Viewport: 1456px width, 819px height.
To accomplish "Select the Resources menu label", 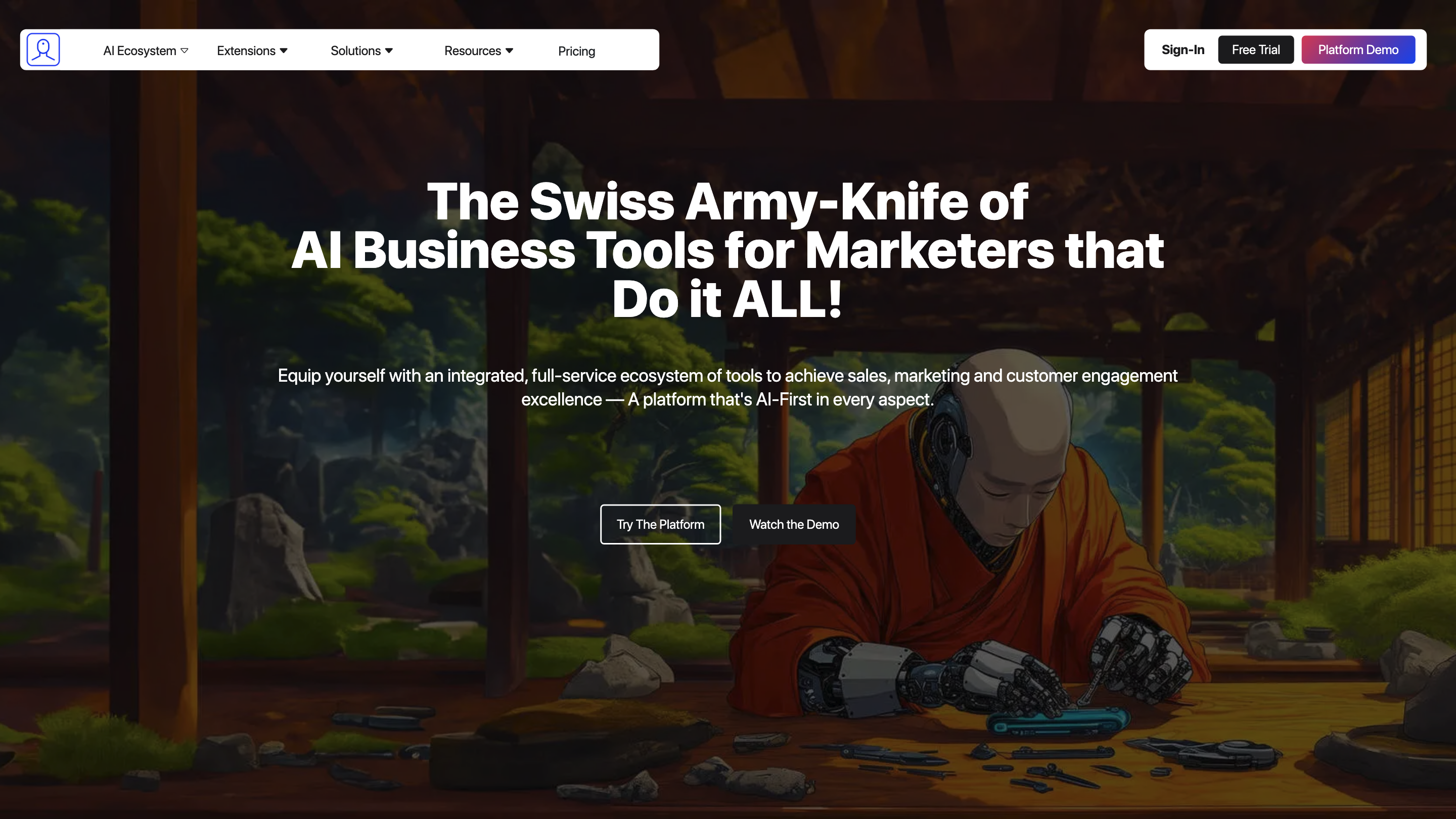I will (x=473, y=51).
